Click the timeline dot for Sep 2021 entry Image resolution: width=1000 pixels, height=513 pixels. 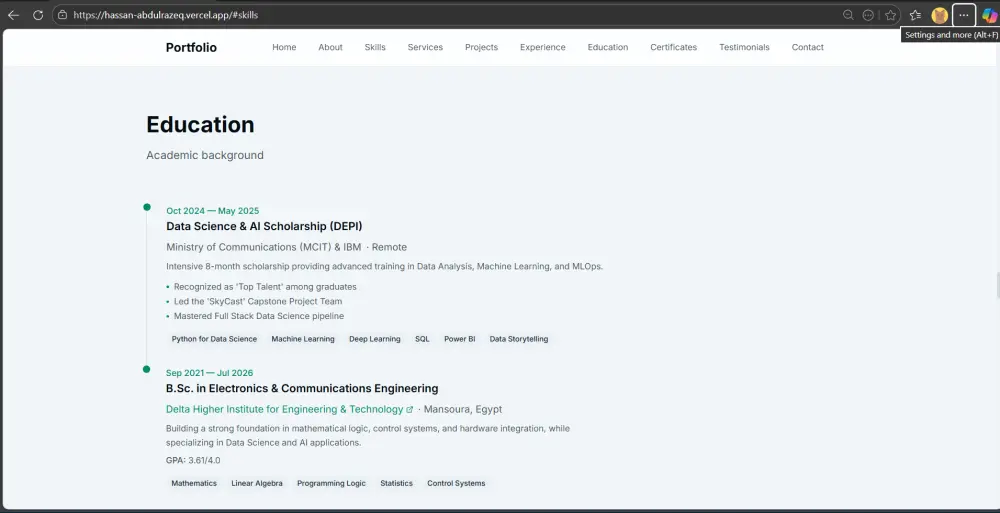[147, 369]
